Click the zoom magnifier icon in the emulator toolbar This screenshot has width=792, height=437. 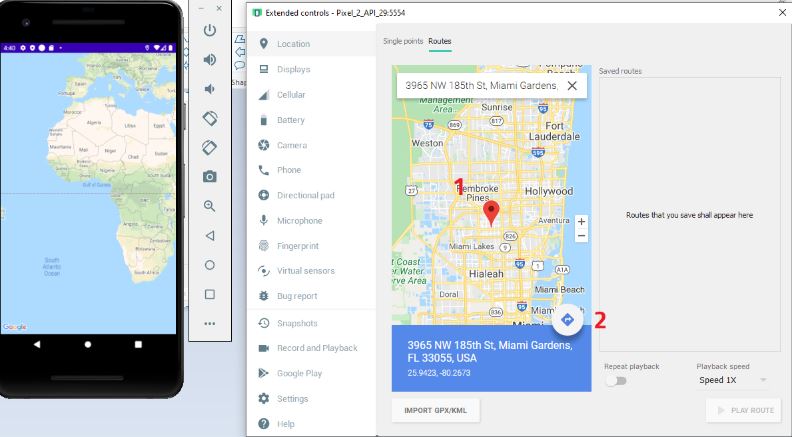tap(210, 206)
